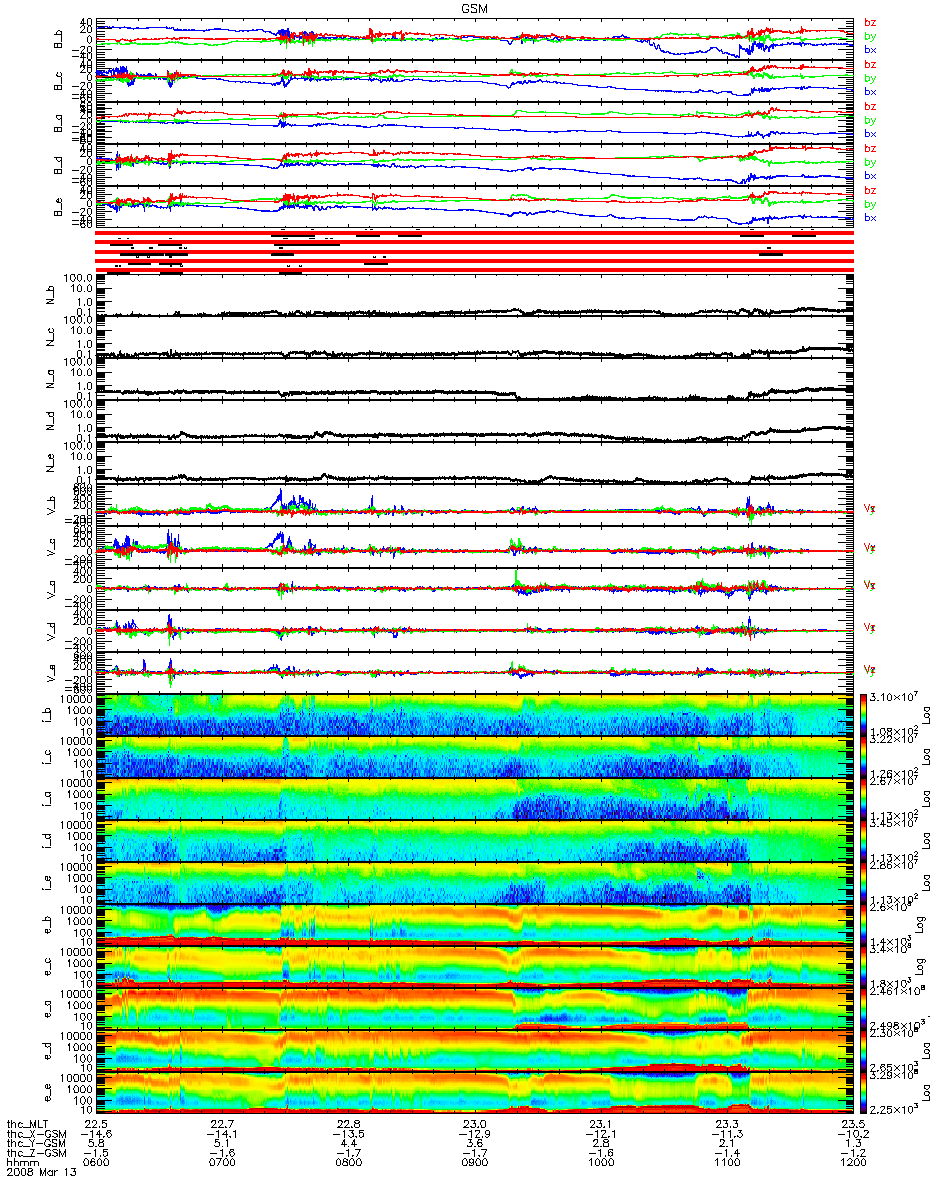Screen dimensions: 930x1200
Task: Click the 1200 time tick label
Action: coord(852,1164)
